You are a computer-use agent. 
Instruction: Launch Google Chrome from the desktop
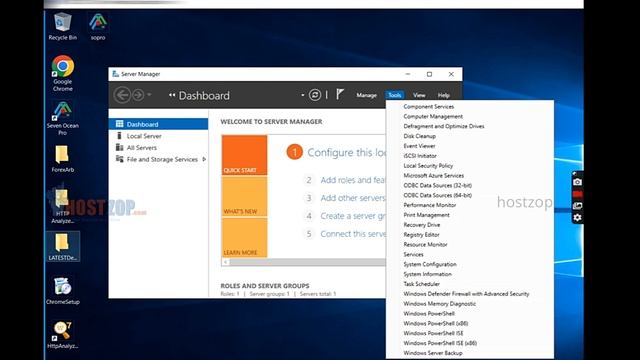[x=62, y=73]
